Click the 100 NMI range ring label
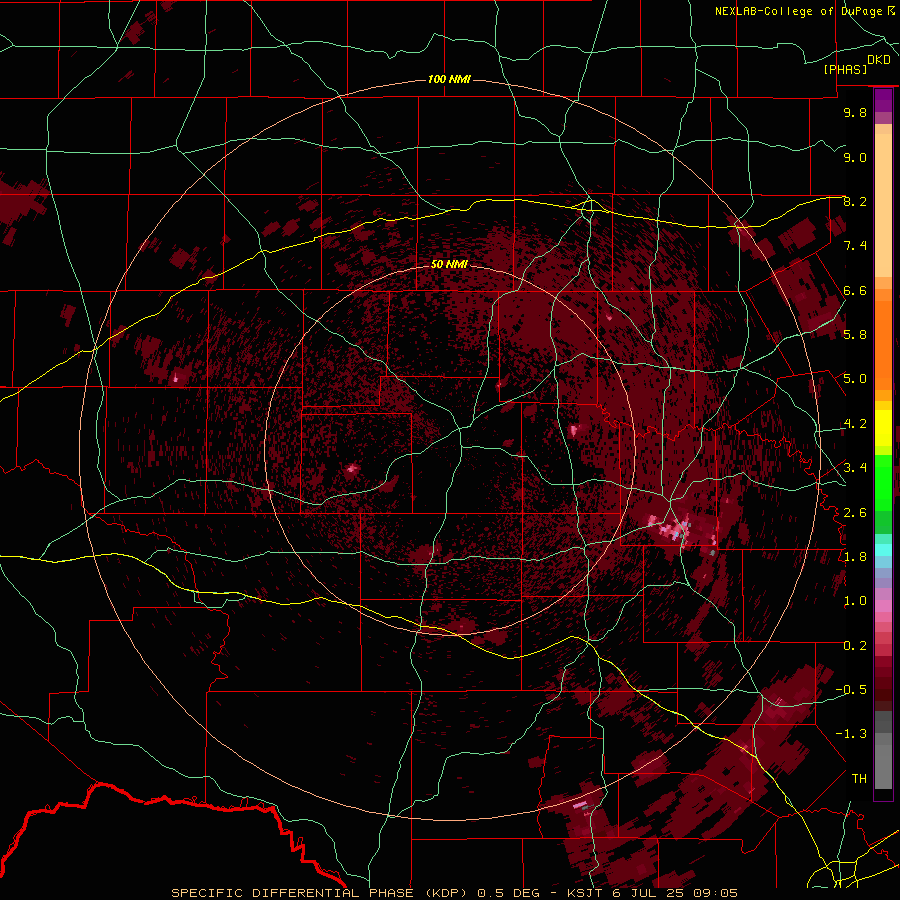This screenshot has width=900, height=900. click(x=449, y=79)
